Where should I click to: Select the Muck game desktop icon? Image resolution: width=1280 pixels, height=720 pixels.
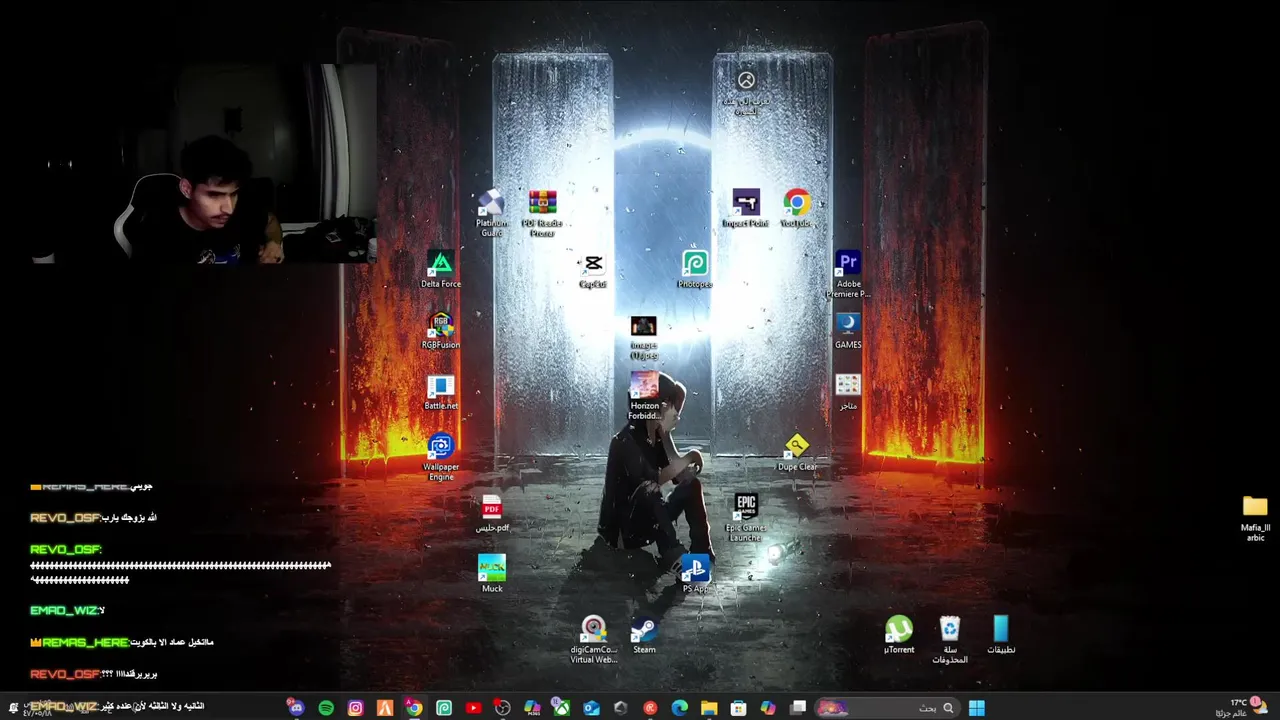pyautogui.click(x=492, y=575)
